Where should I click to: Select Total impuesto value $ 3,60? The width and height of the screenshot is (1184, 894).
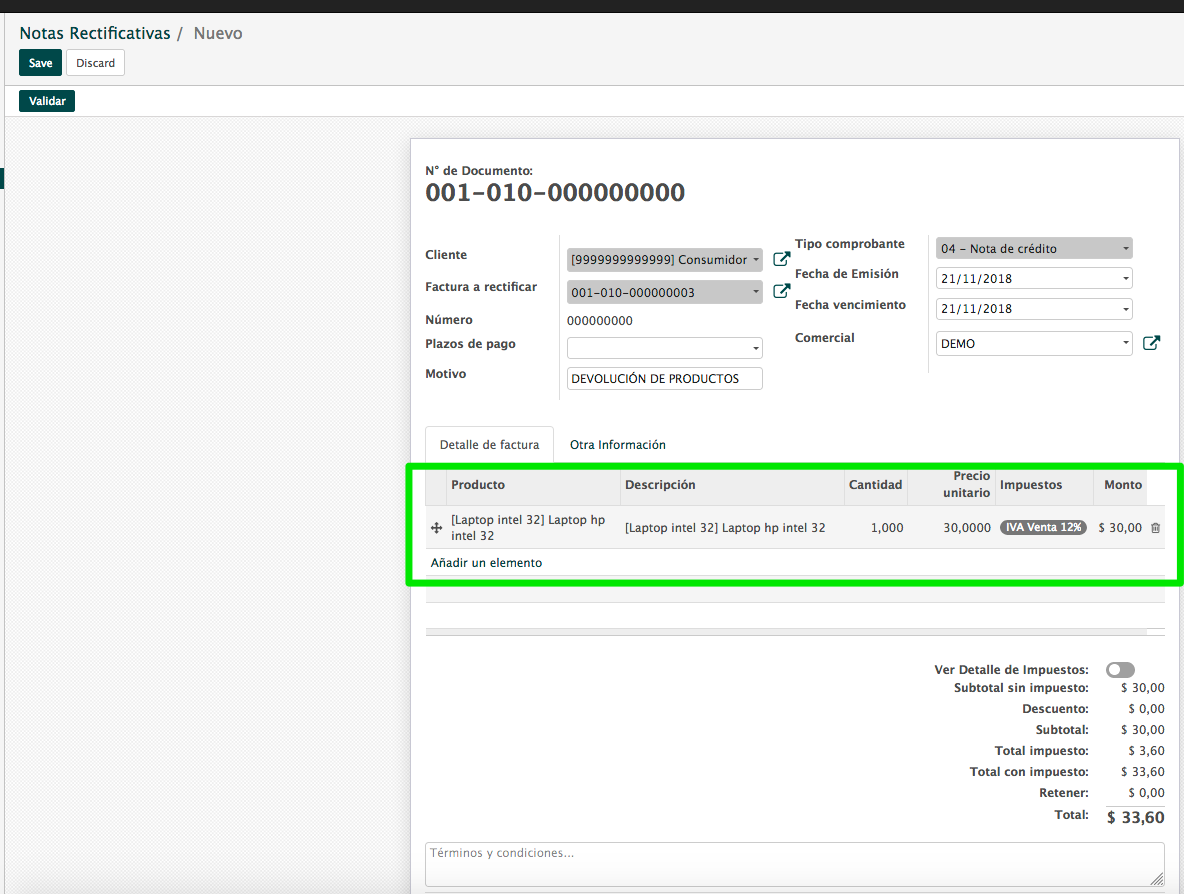pyautogui.click(x=1146, y=751)
